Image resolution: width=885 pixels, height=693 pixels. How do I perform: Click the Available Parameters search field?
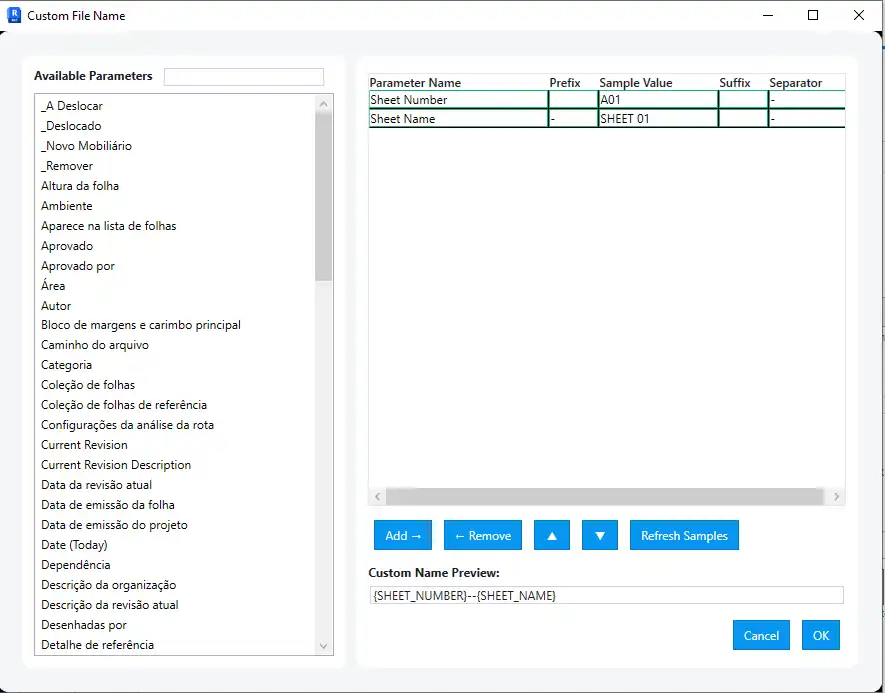(244, 77)
